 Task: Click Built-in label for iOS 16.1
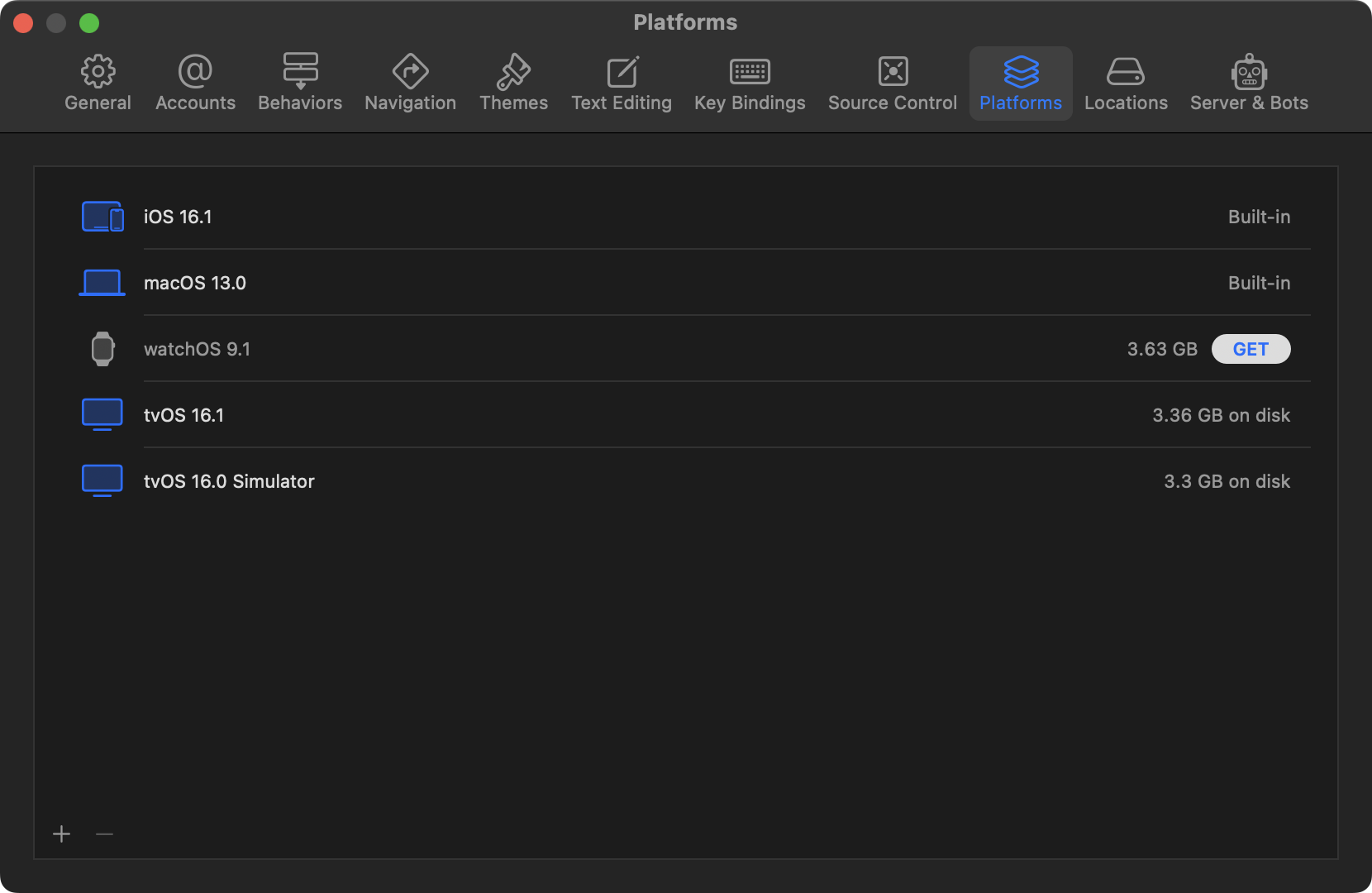(1259, 217)
